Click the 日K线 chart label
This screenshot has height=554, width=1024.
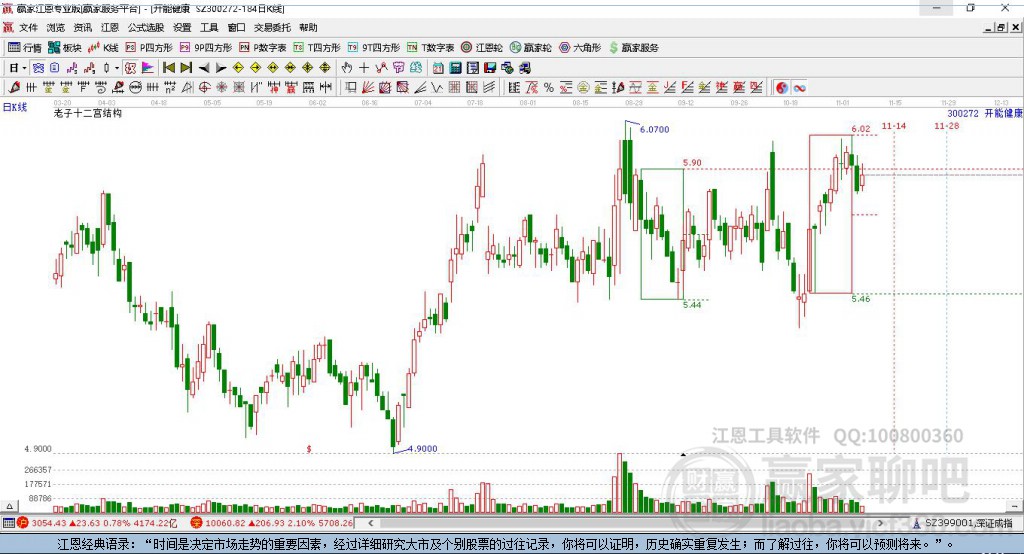coord(15,107)
